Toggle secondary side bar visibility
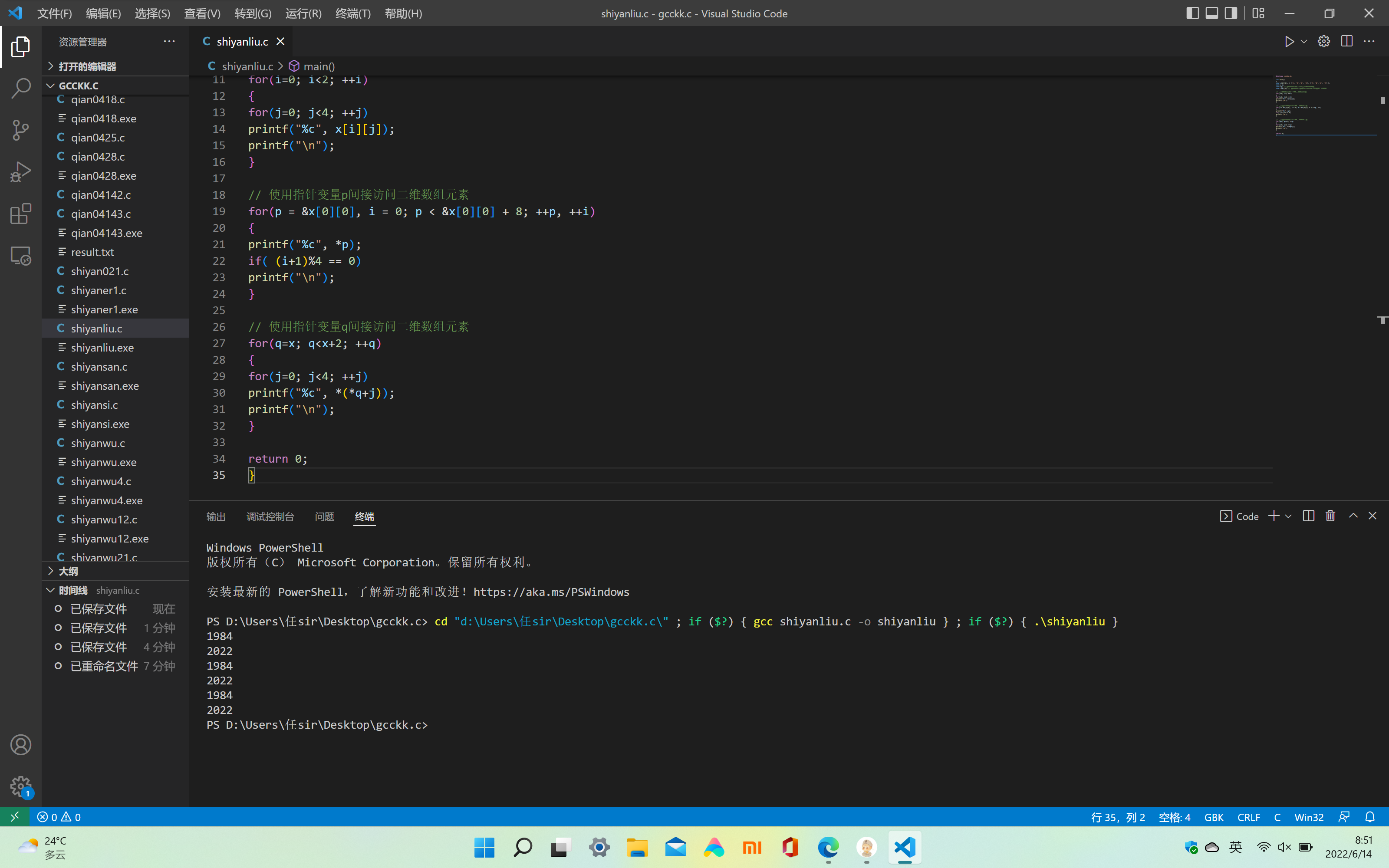This screenshot has width=1389, height=868. (x=1231, y=13)
